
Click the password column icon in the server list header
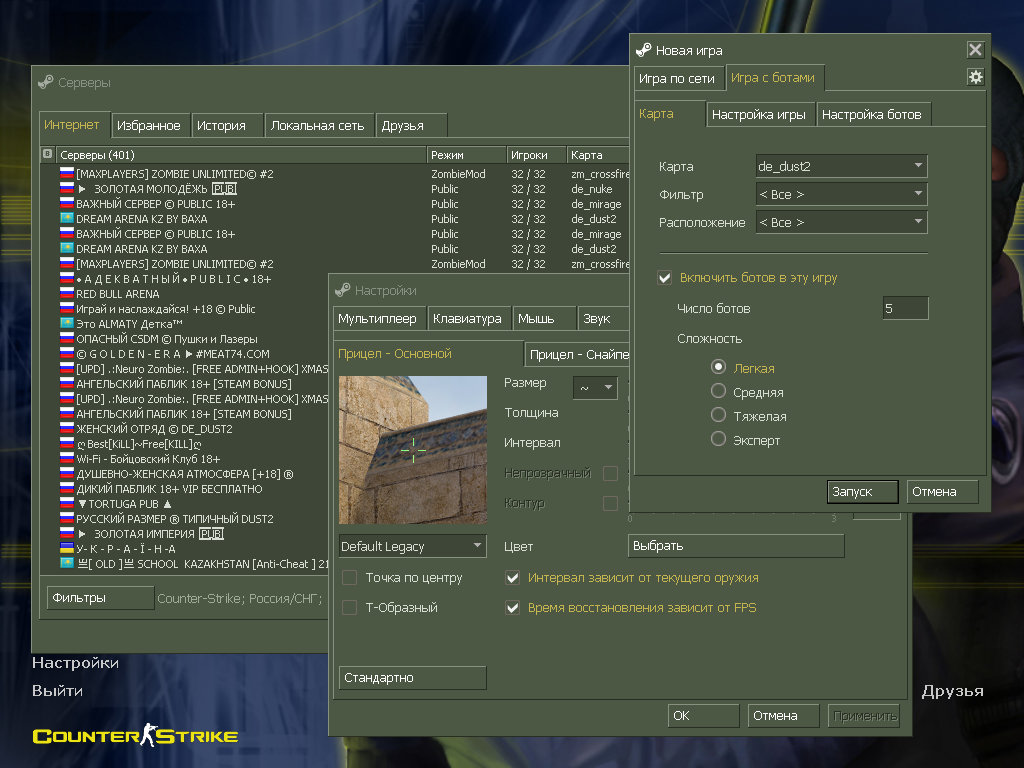[47, 154]
